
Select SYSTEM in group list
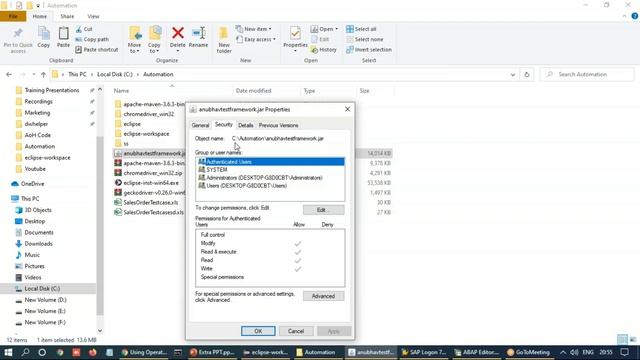(x=271, y=170)
